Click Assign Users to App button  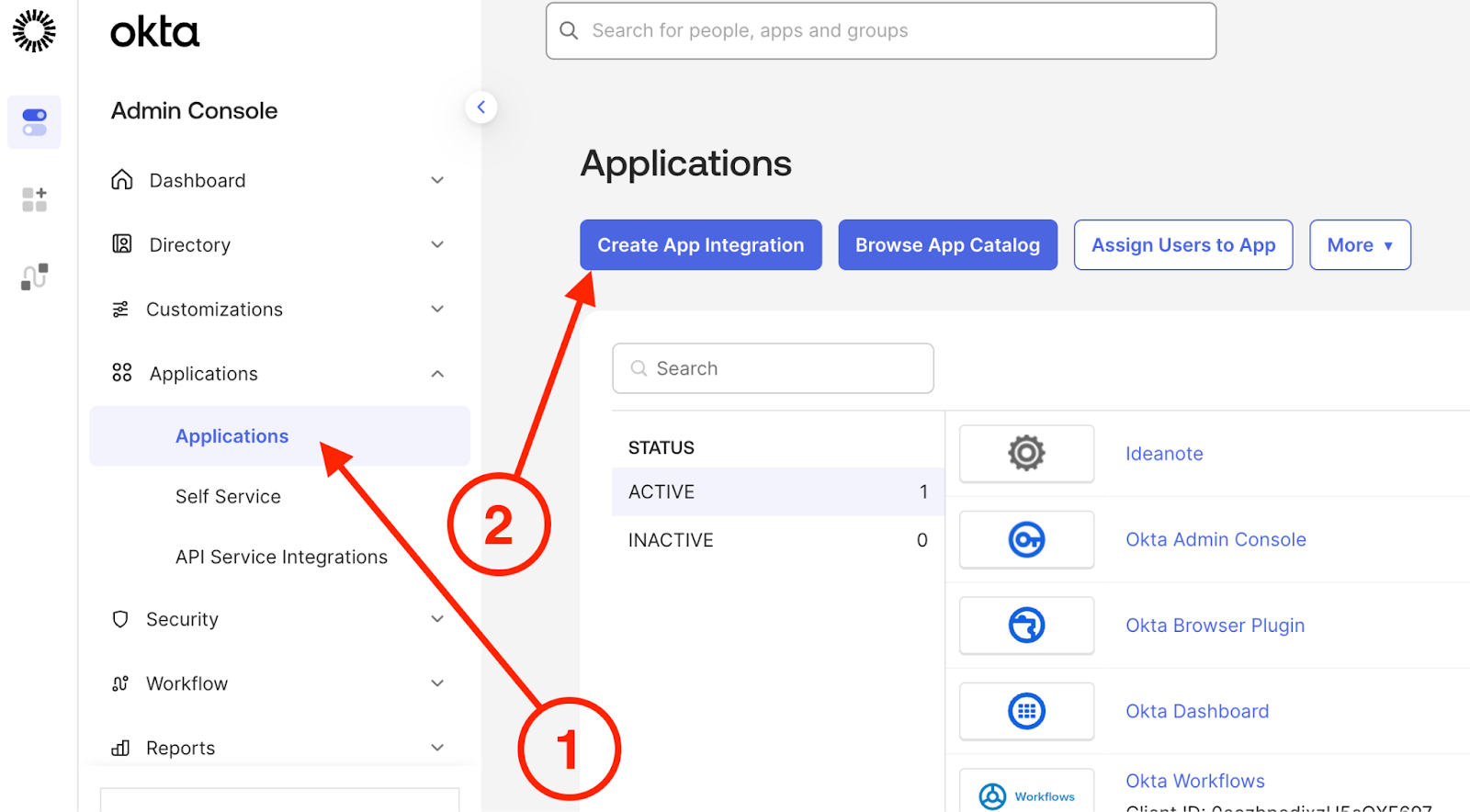[x=1183, y=244]
